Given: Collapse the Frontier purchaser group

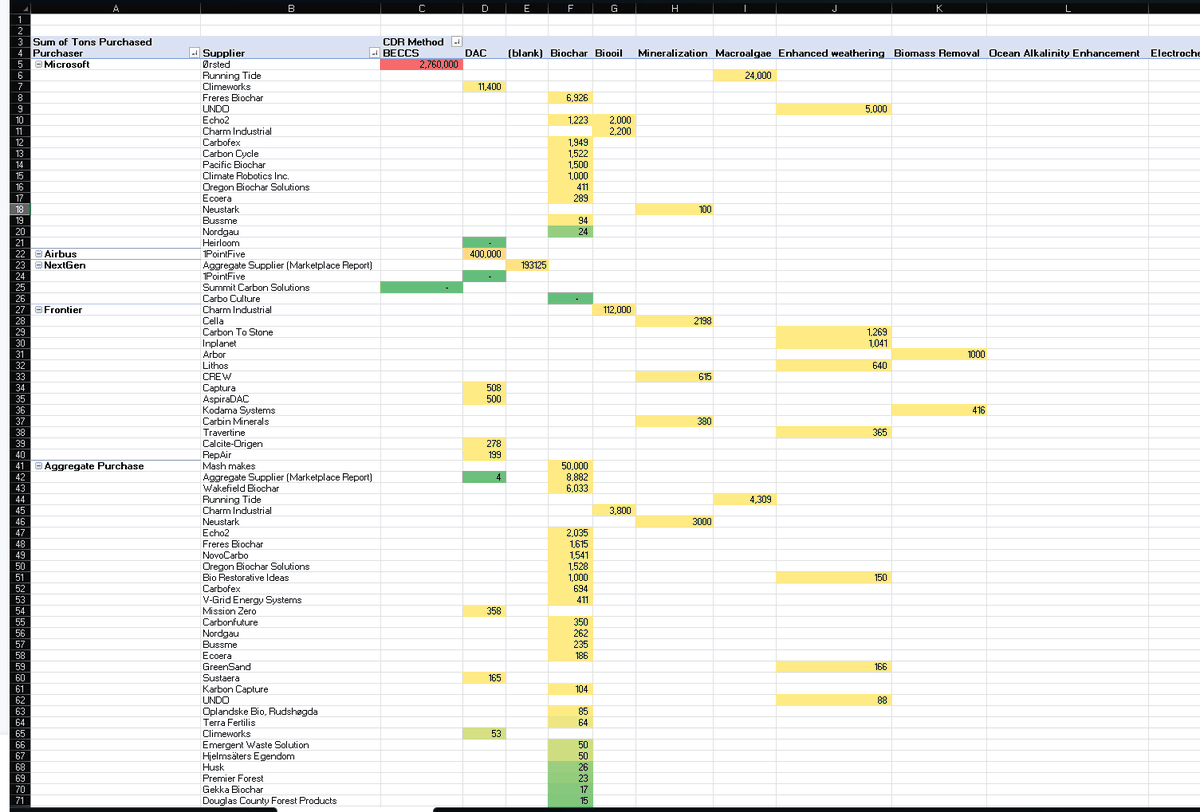Looking at the screenshot, I should [38, 310].
